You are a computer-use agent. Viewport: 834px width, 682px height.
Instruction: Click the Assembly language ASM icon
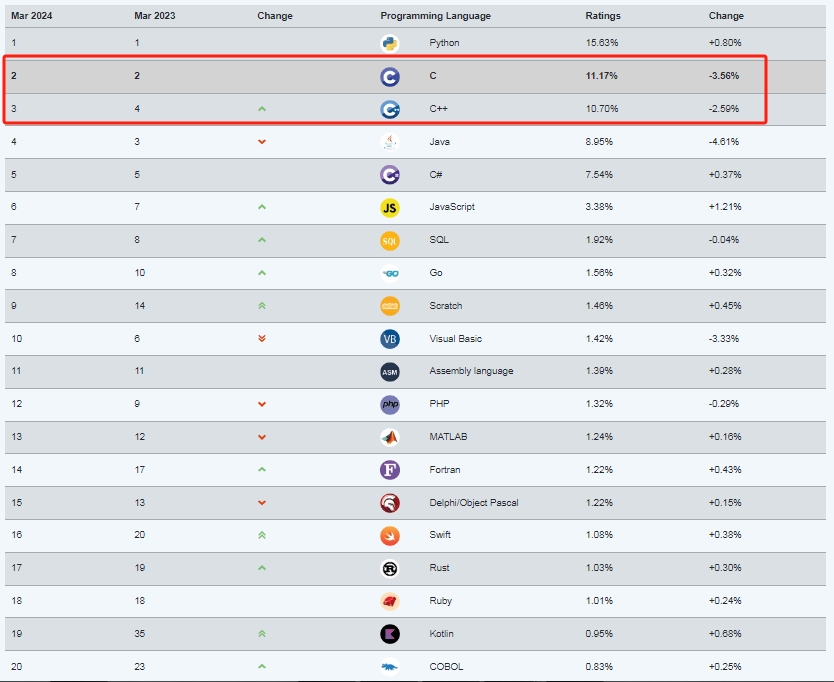coord(390,372)
